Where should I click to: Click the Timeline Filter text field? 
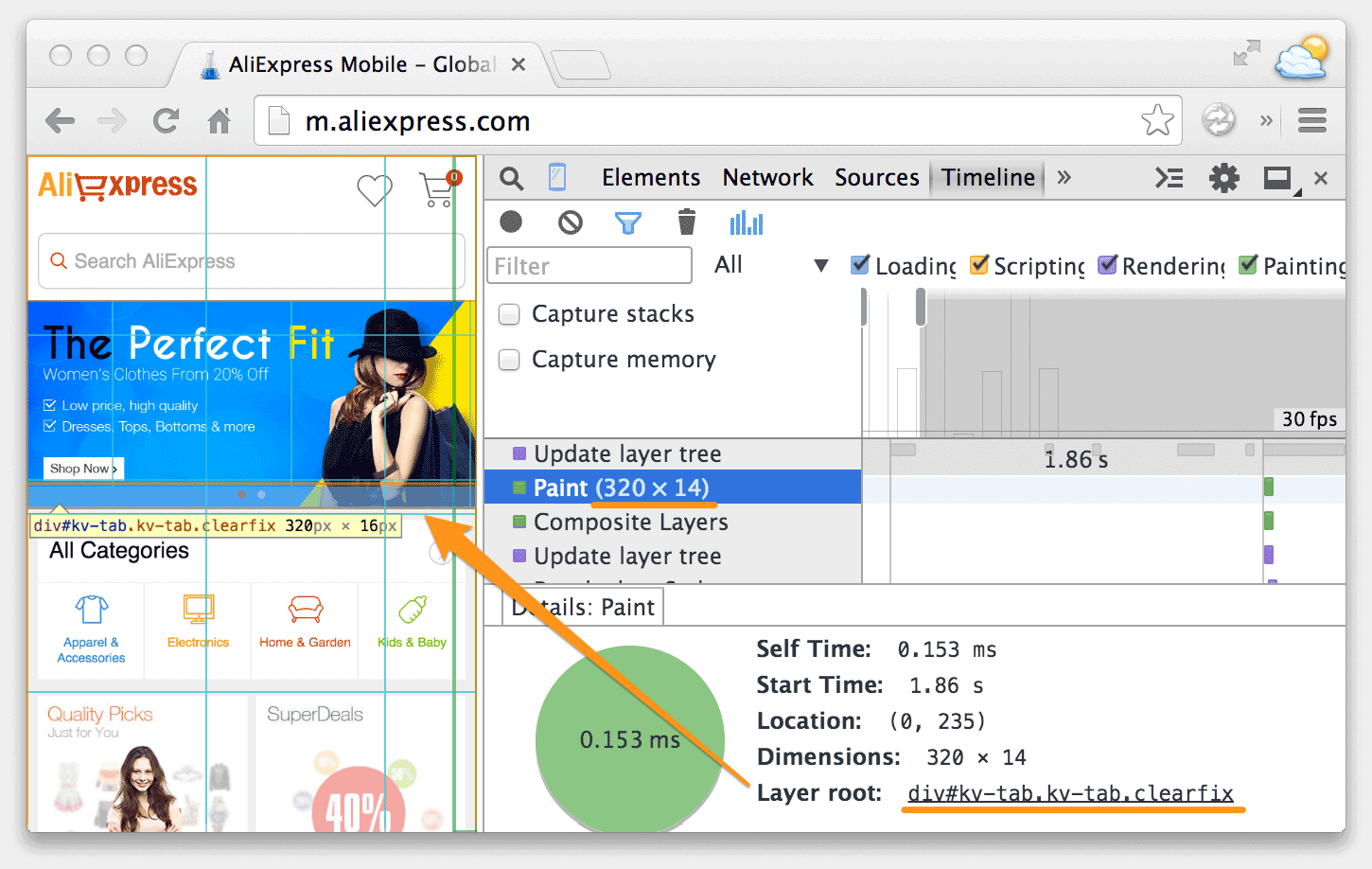[x=589, y=266]
